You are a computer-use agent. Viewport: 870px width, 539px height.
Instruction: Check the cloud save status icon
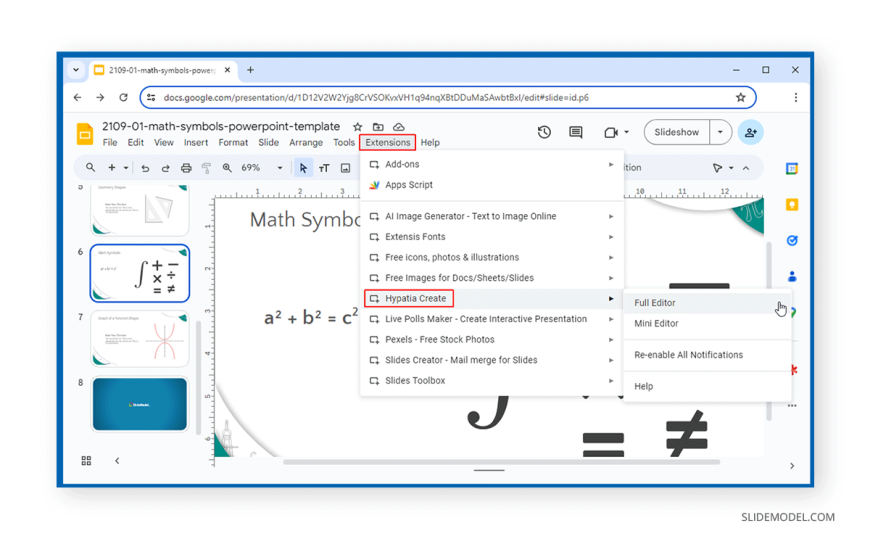pos(398,127)
